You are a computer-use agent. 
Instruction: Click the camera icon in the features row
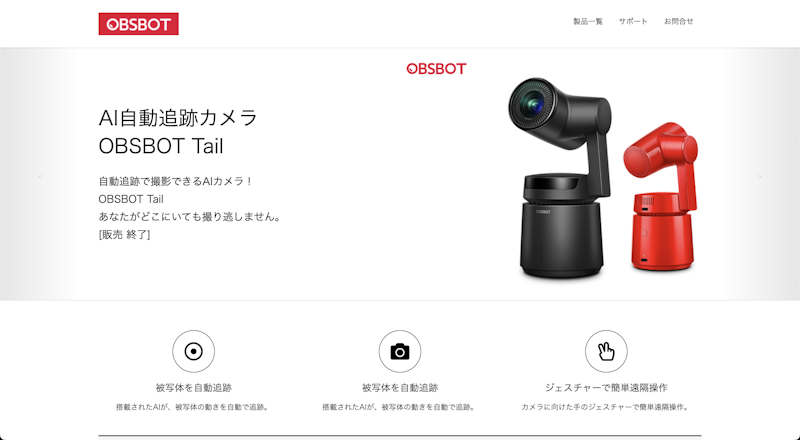click(400, 351)
